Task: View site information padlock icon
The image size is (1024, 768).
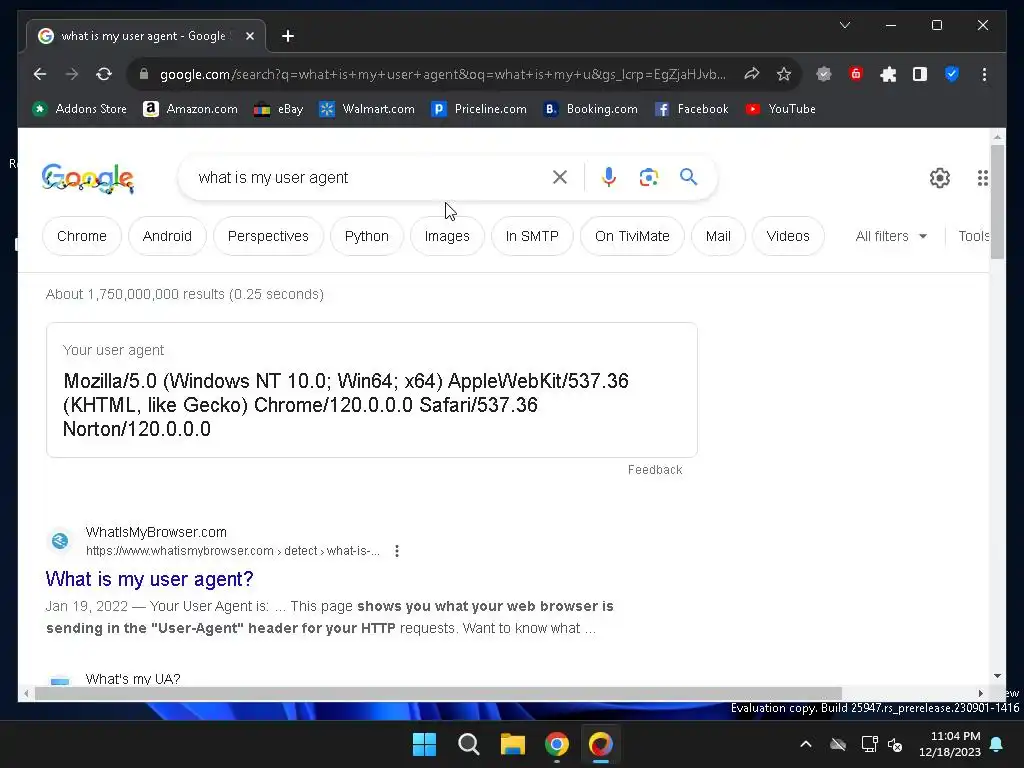Action: click(144, 74)
